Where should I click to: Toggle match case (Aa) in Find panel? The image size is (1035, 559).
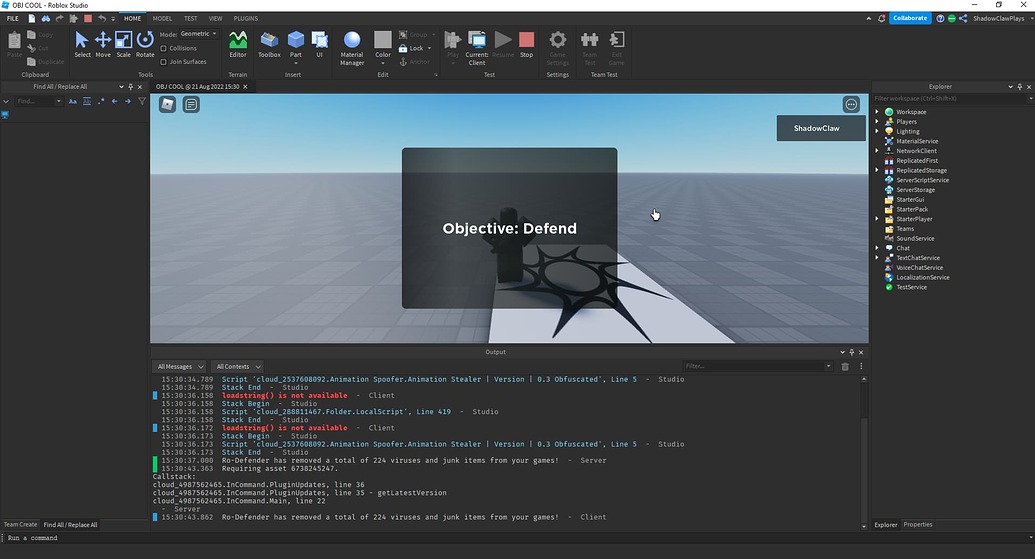(x=73, y=102)
